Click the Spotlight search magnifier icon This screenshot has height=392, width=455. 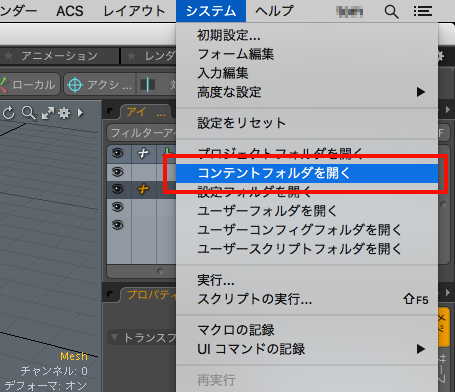pos(391,11)
